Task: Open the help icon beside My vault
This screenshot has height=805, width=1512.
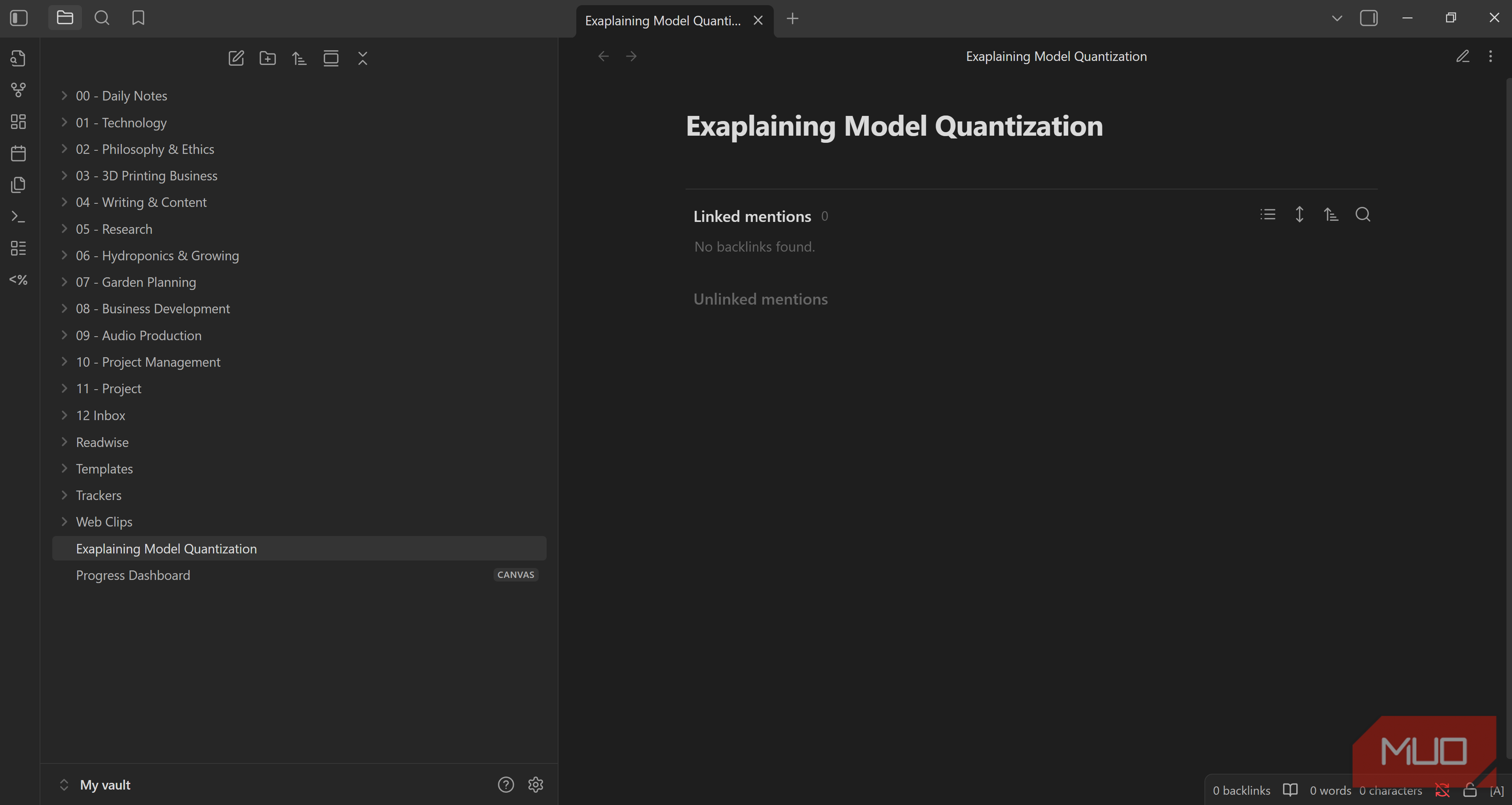Action: point(506,785)
